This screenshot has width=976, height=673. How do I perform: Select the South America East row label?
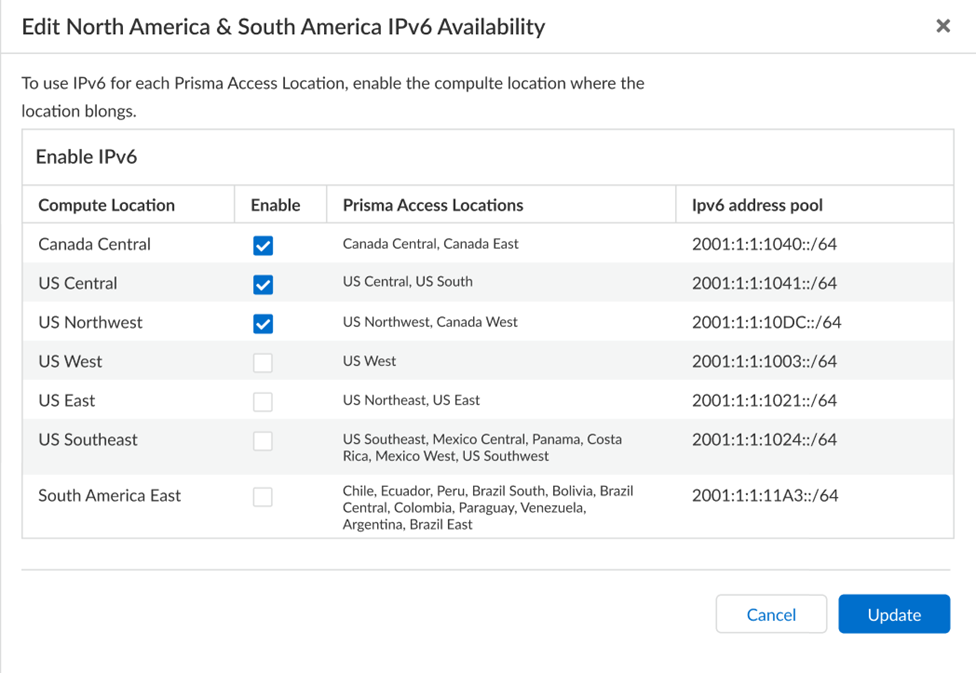point(109,495)
